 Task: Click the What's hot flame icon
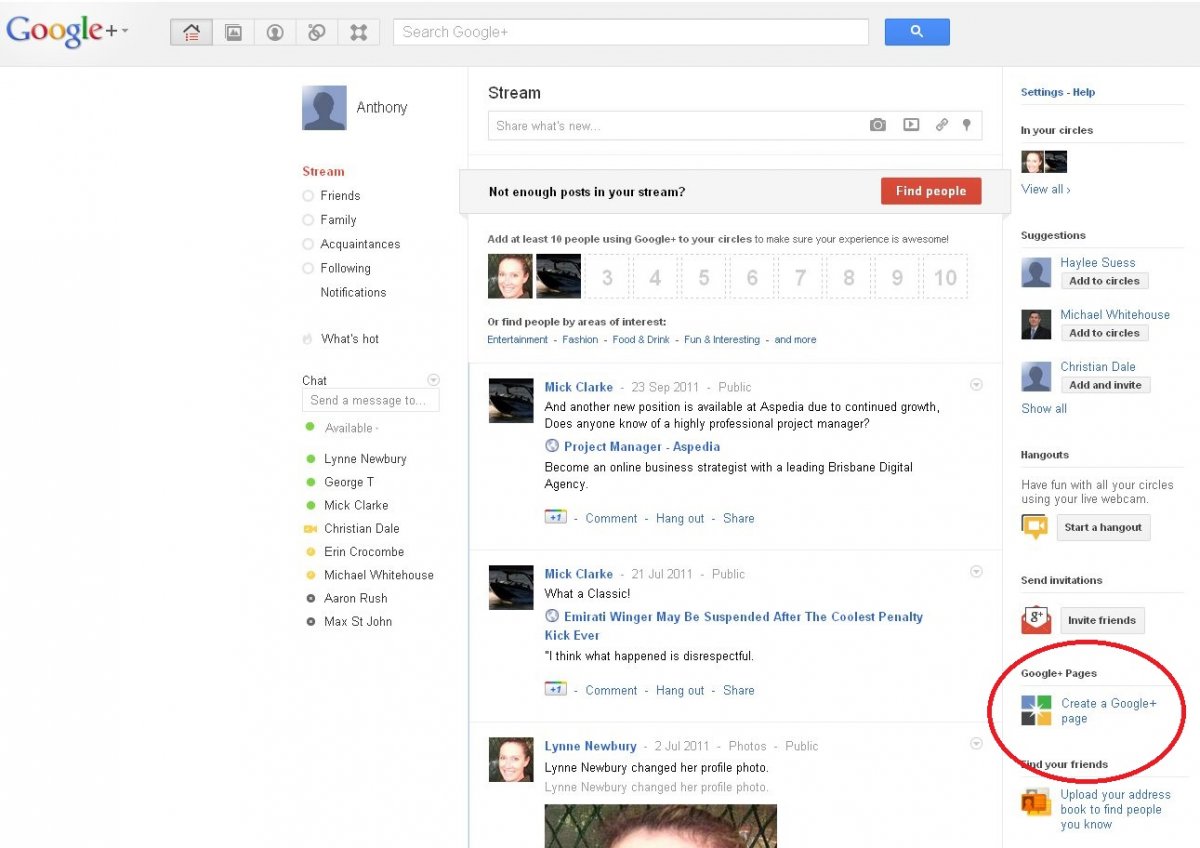(x=308, y=339)
